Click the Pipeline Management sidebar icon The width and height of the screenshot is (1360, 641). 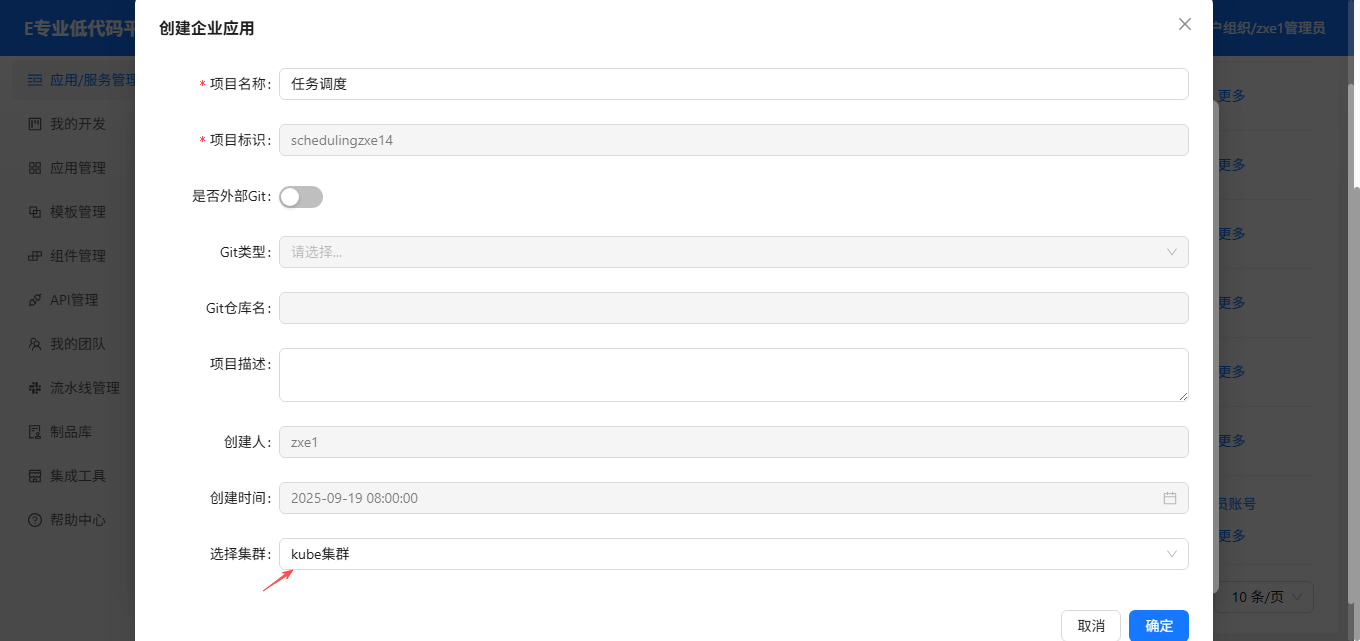(x=35, y=388)
